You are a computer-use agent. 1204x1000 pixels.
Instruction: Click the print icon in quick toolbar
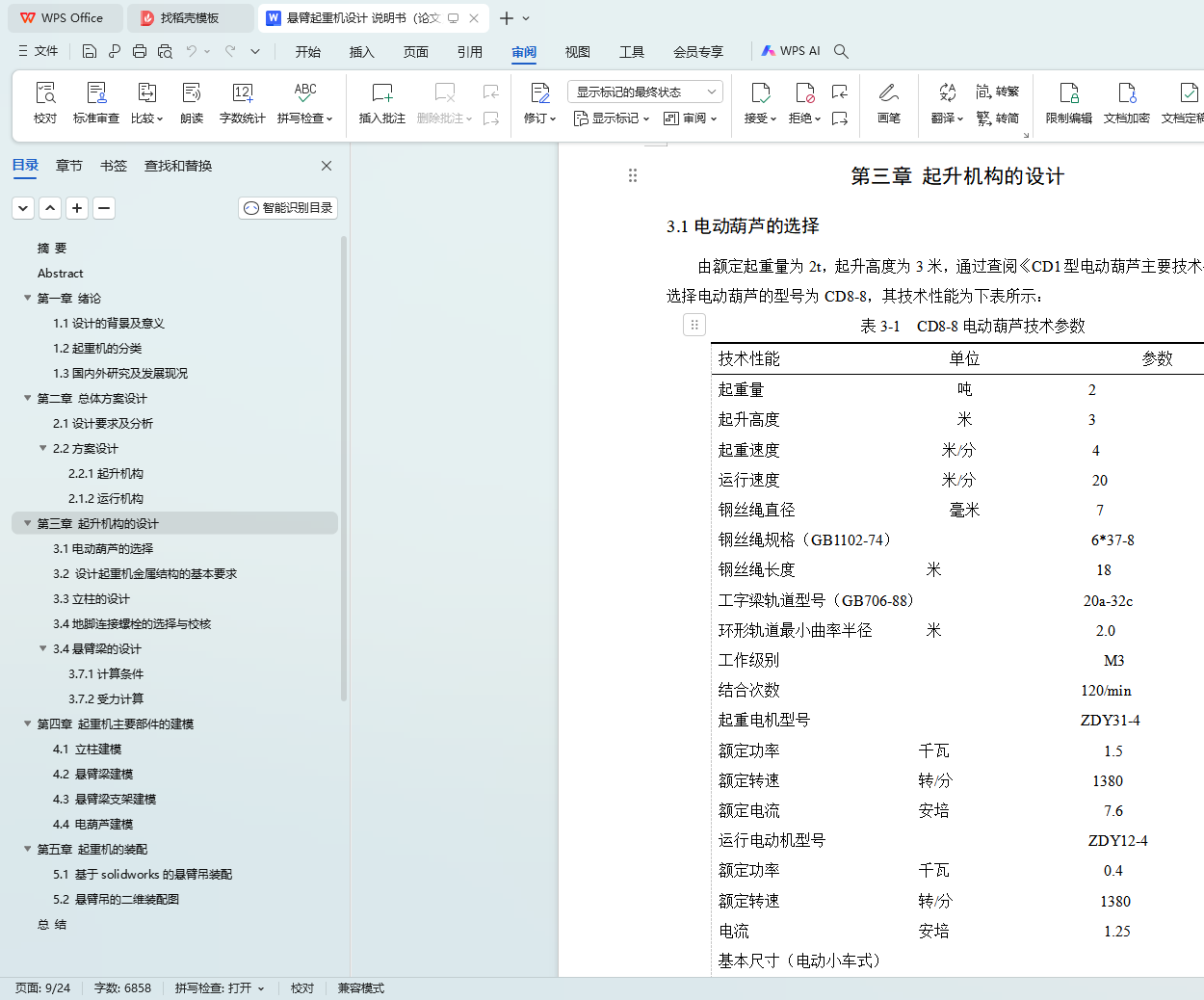point(140,51)
